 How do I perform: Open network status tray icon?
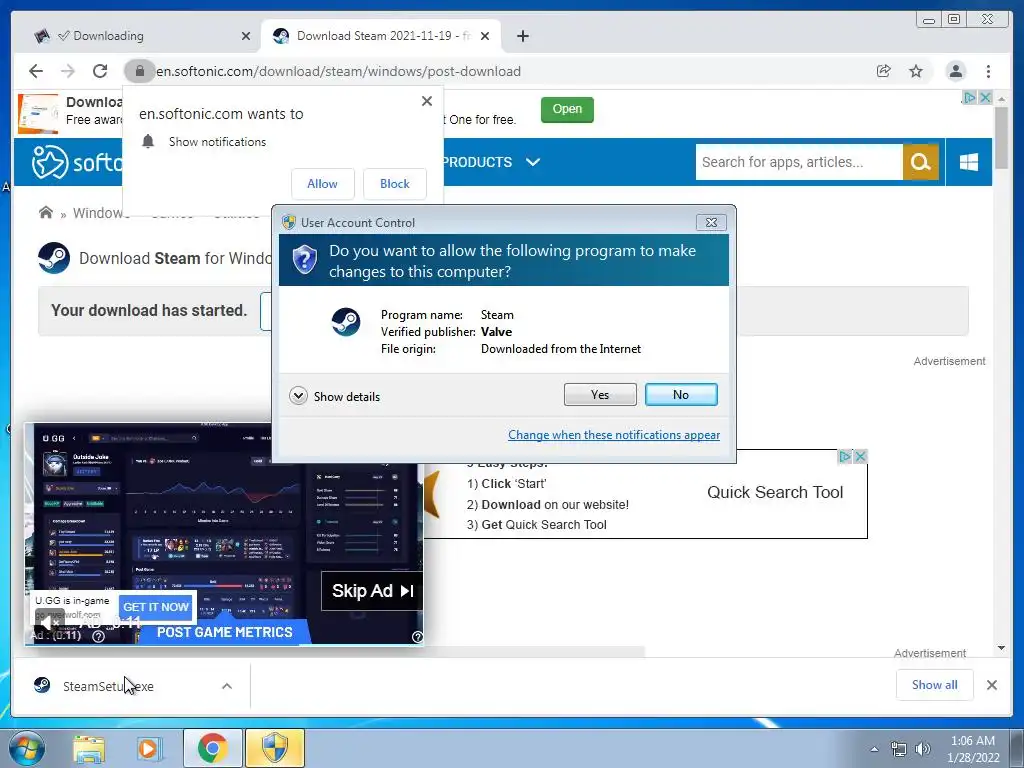coord(899,749)
